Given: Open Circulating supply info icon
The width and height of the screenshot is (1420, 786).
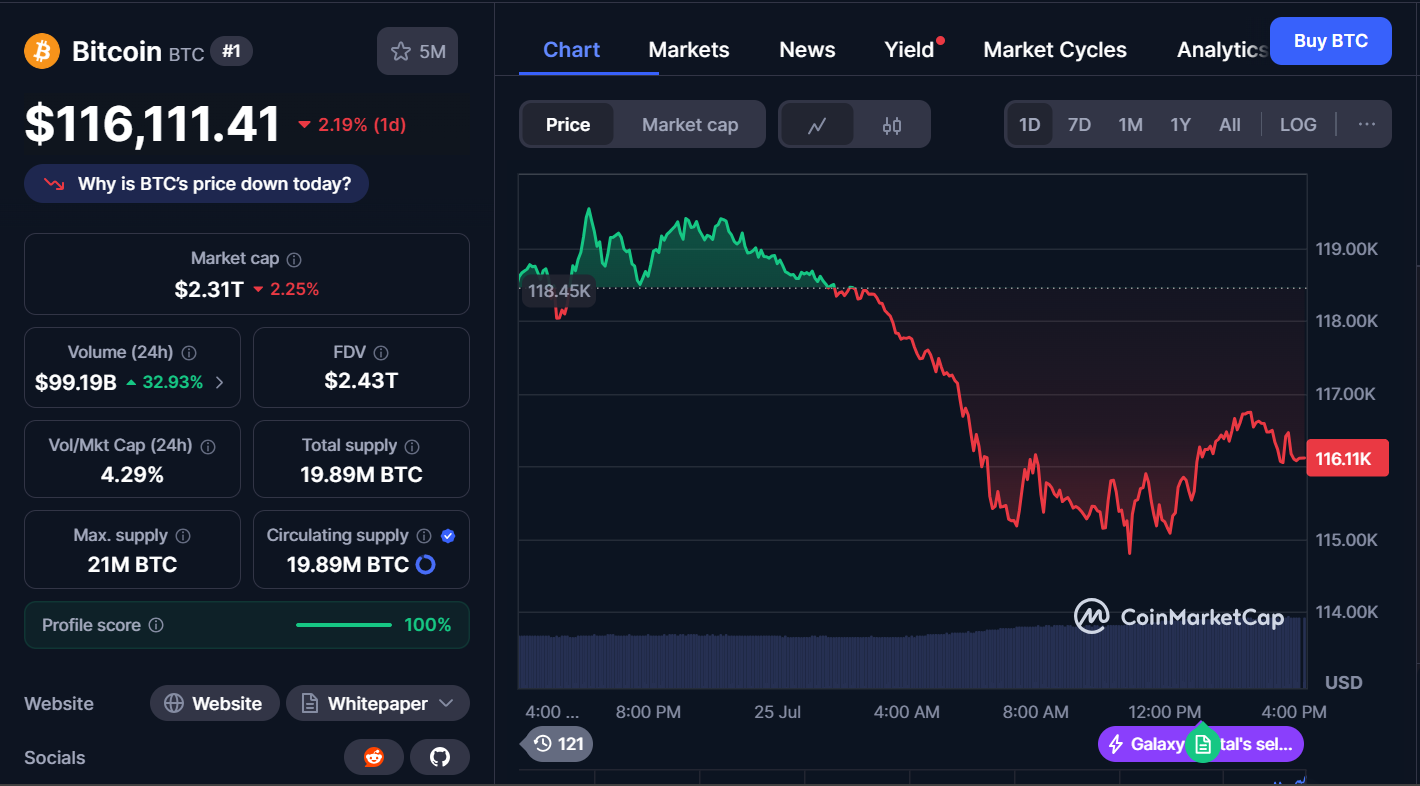Looking at the screenshot, I should click(424, 536).
